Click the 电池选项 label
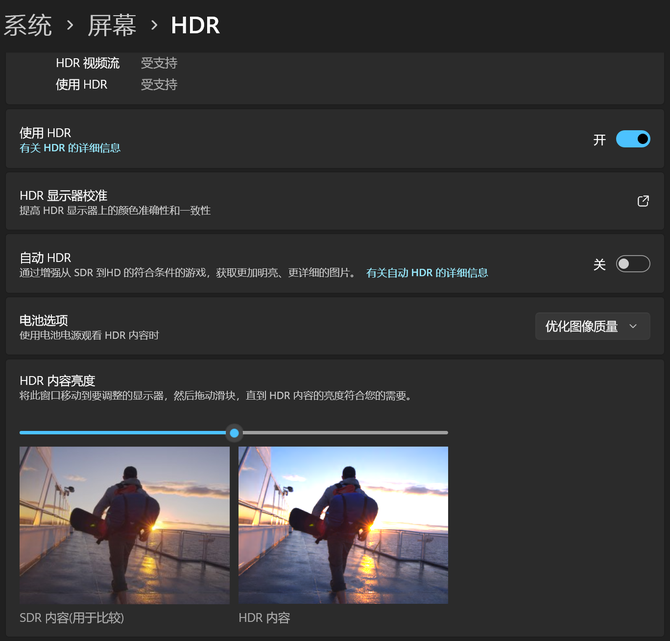This screenshot has width=670, height=641. pyautogui.click(x=44, y=320)
